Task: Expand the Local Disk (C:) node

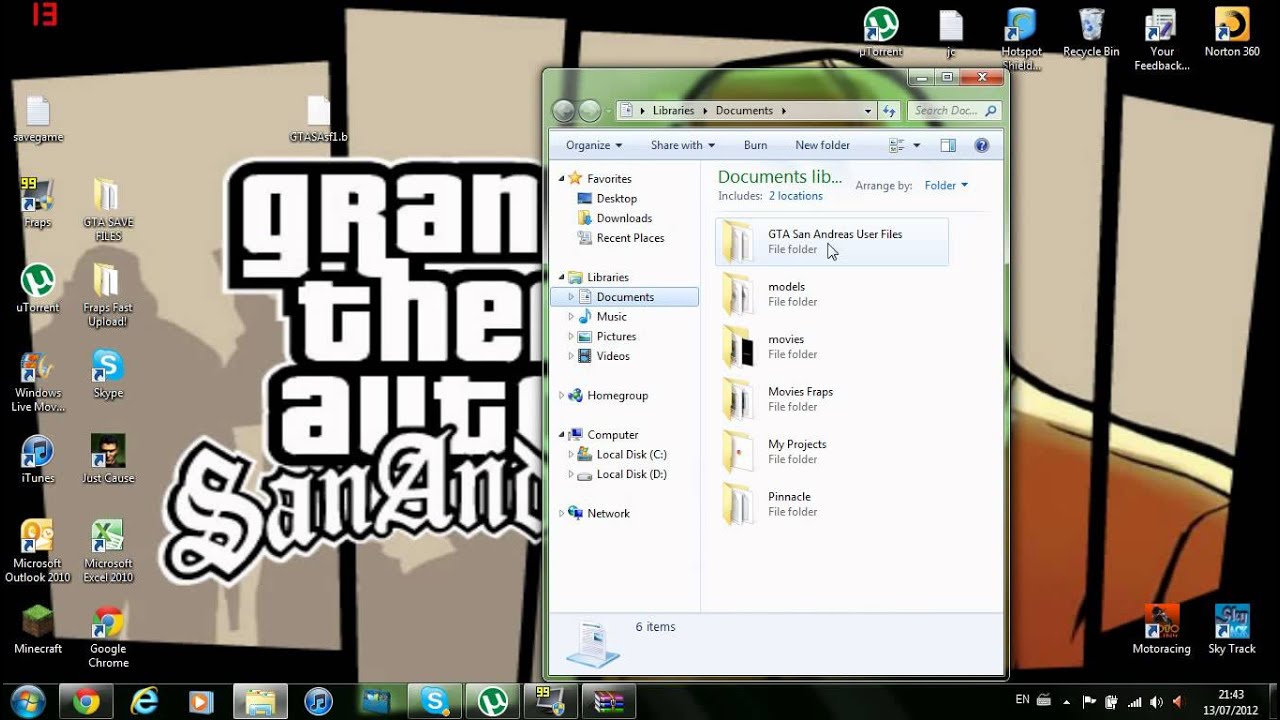Action: pos(571,454)
